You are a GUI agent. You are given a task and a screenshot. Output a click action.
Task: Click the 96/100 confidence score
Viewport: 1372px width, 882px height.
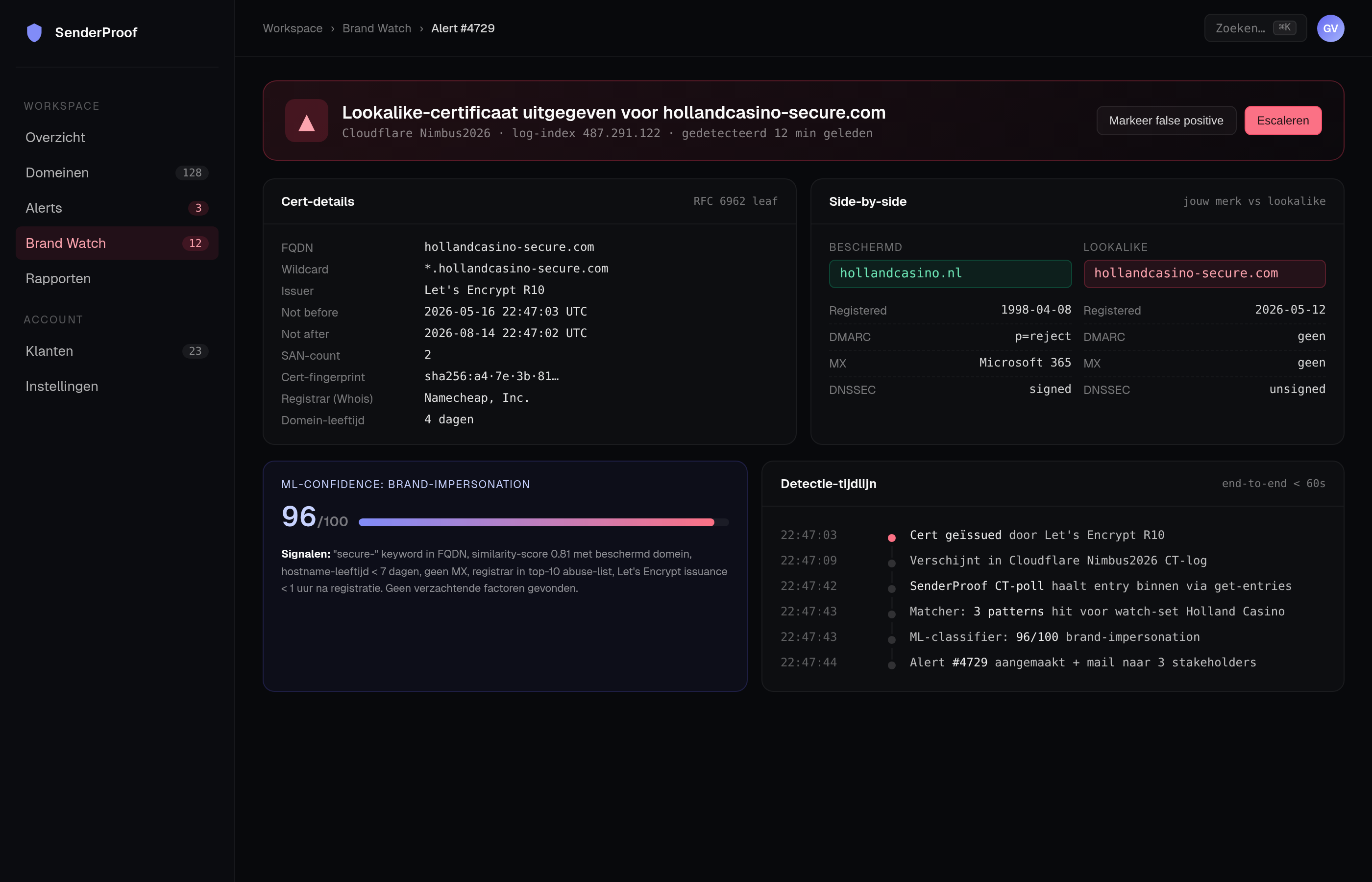[x=315, y=516]
